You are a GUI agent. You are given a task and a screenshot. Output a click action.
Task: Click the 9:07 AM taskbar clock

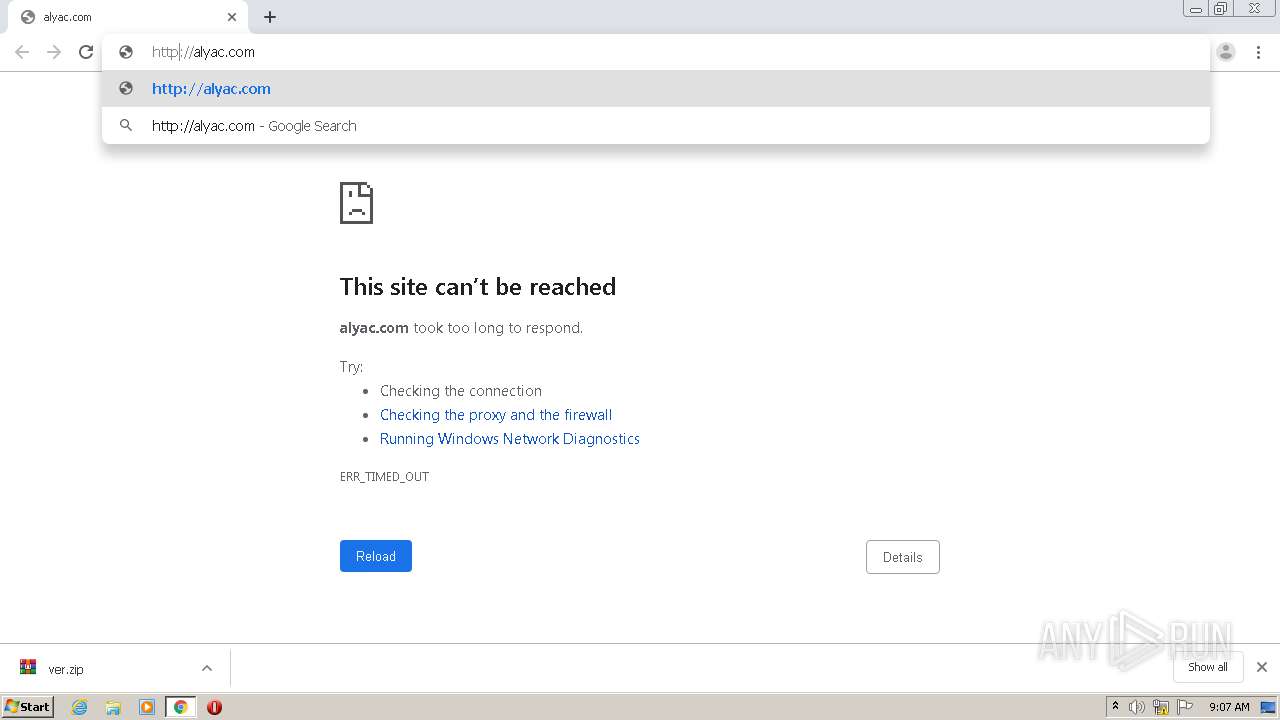tap(1229, 707)
